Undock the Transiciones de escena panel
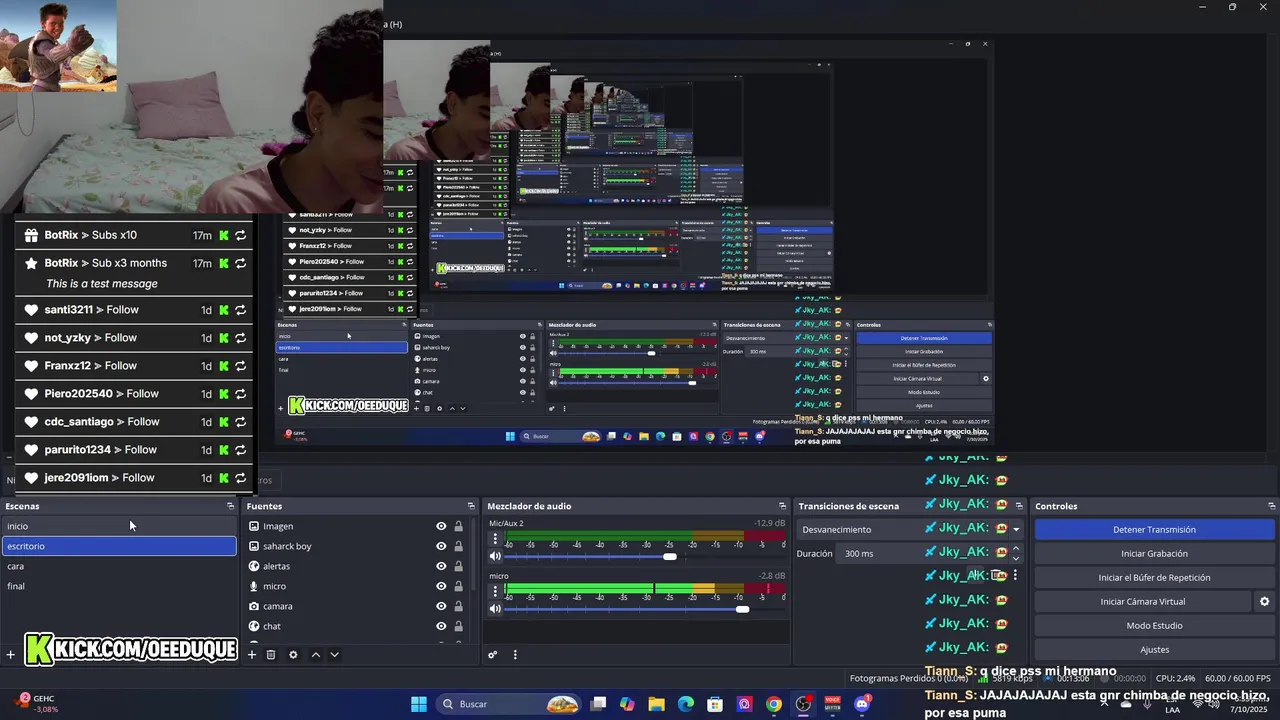This screenshot has height=720, width=1280. click(x=1019, y=506)
